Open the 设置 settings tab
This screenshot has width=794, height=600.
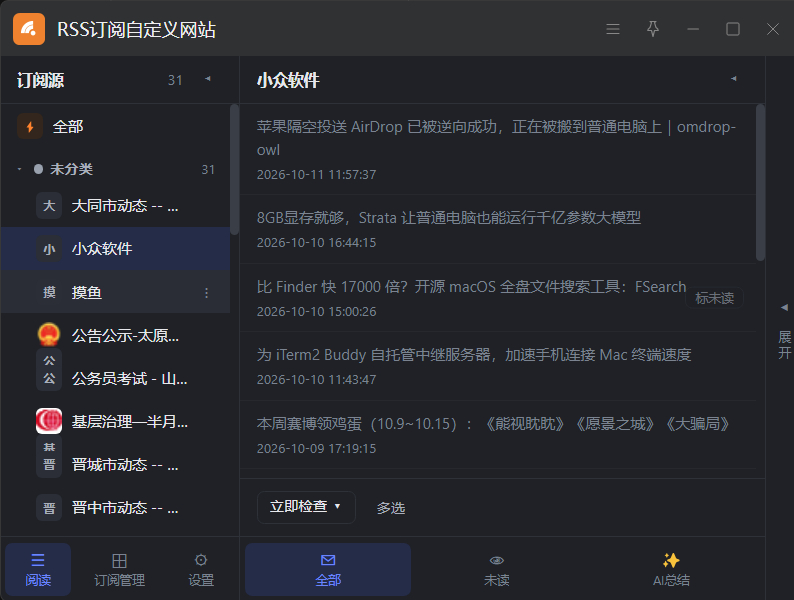(x=201, y=569)
